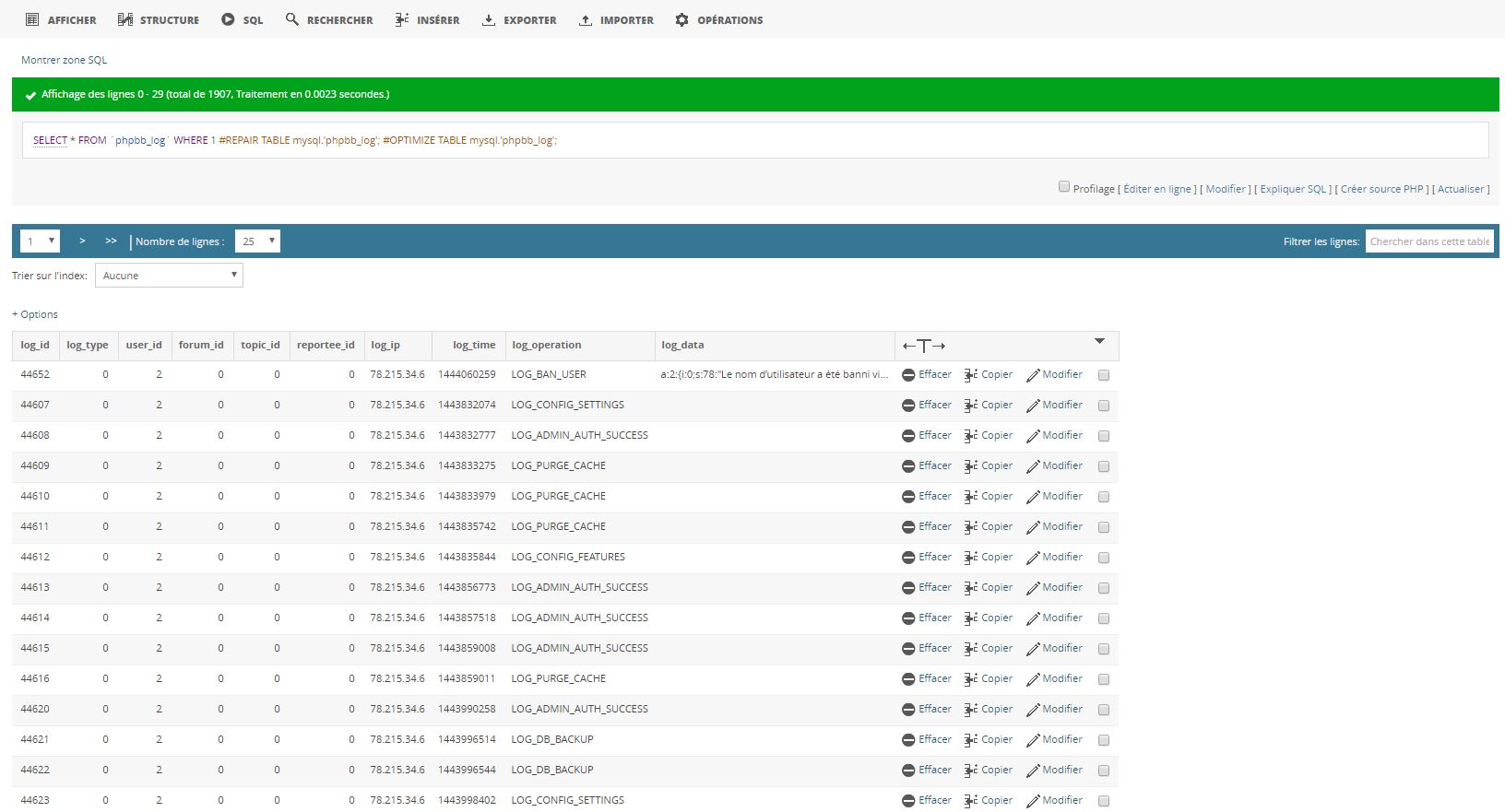Open the column options dropdown arrow

[x=1099, y=342]
